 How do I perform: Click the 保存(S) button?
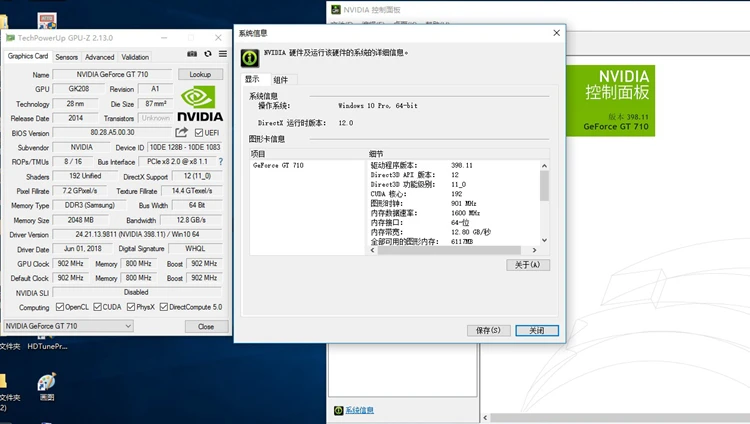[x=488, y=330]
